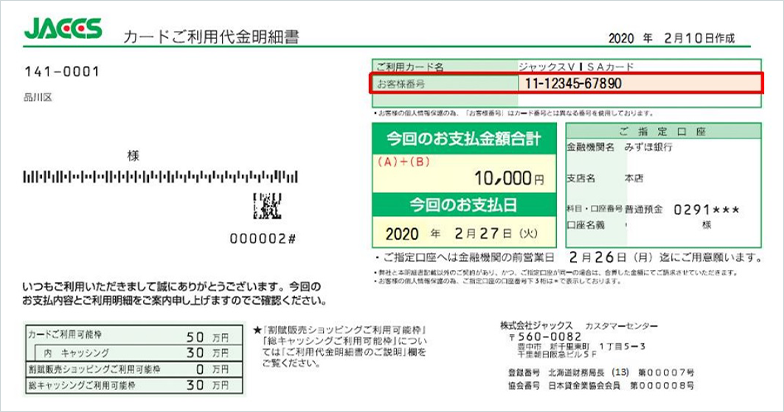Screen dimensions: 784x412
Task: Click the お客様番号 label
Action: (401, 84)
